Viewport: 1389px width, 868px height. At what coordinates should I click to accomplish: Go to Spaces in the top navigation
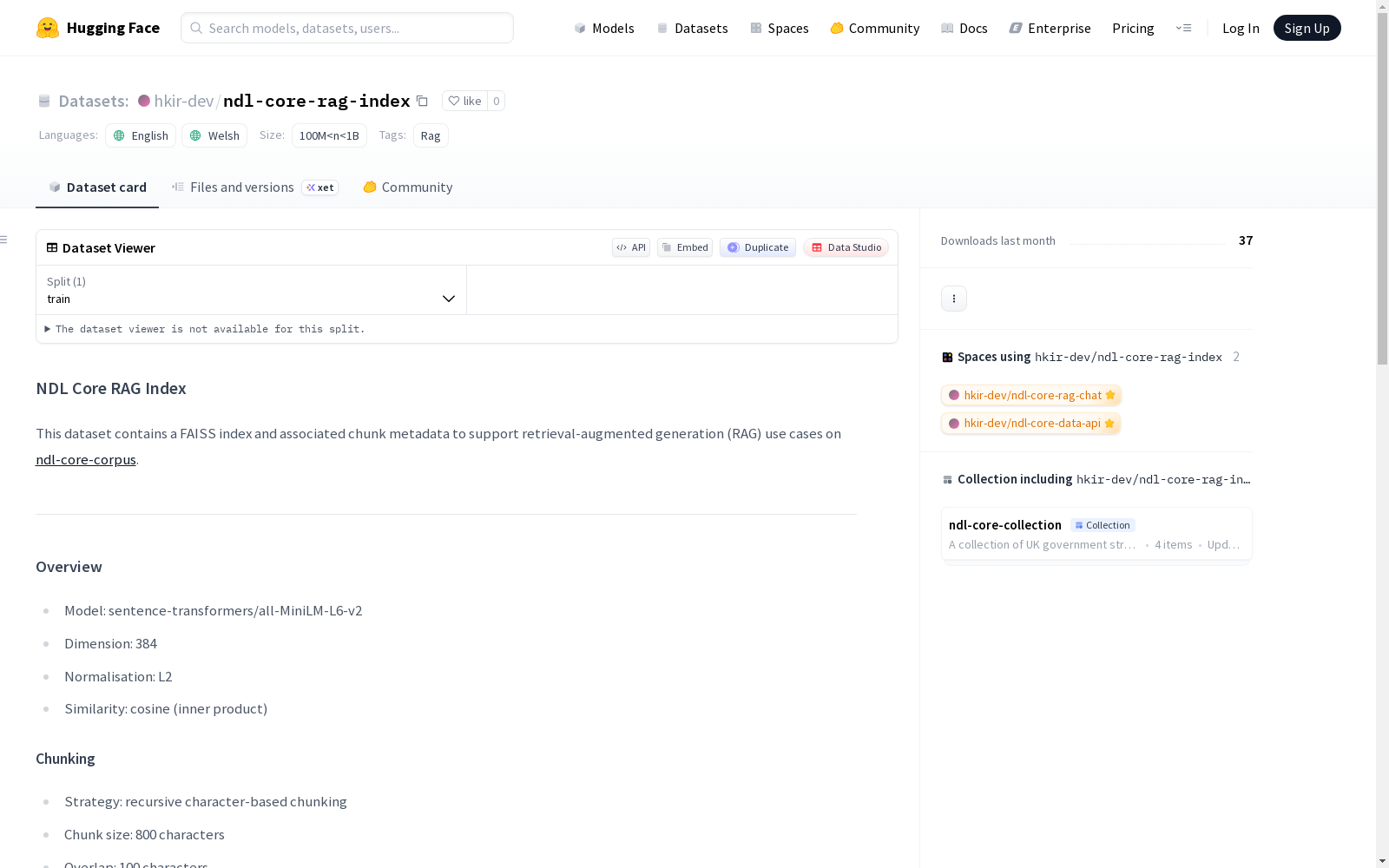[780, 28]
